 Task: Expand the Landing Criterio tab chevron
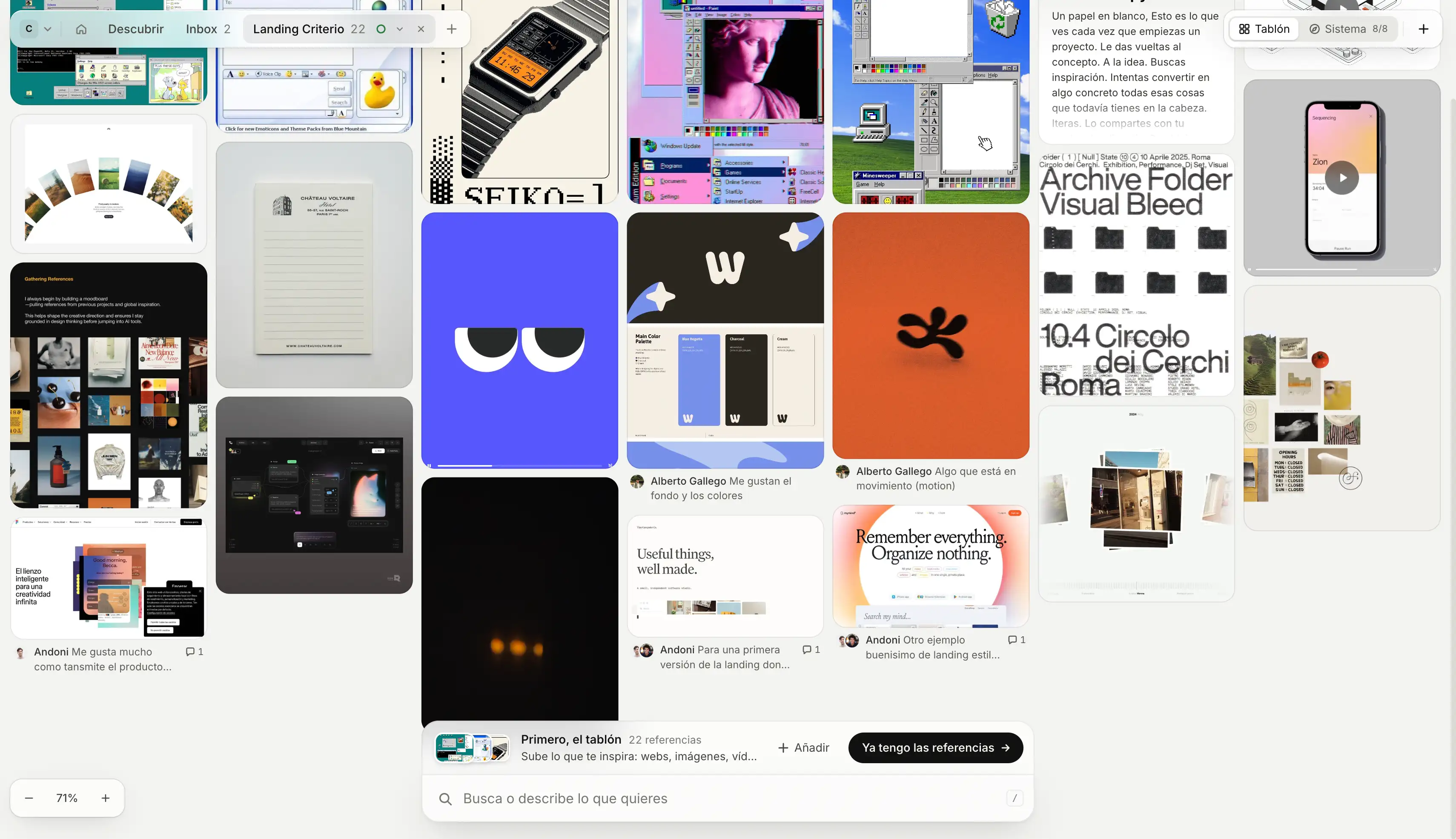(x=400, y=29)
